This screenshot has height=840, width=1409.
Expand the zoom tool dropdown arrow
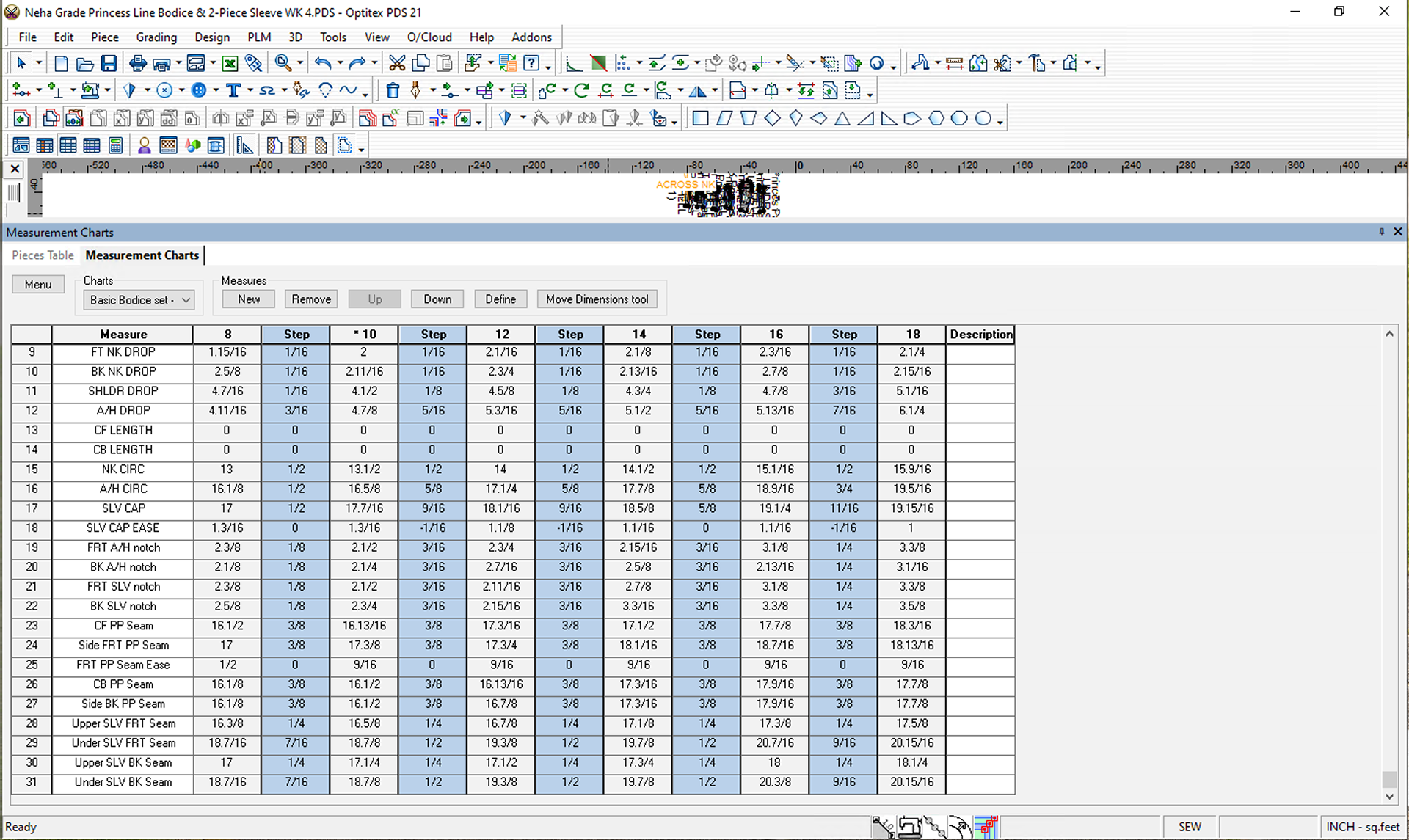point(300,64)
